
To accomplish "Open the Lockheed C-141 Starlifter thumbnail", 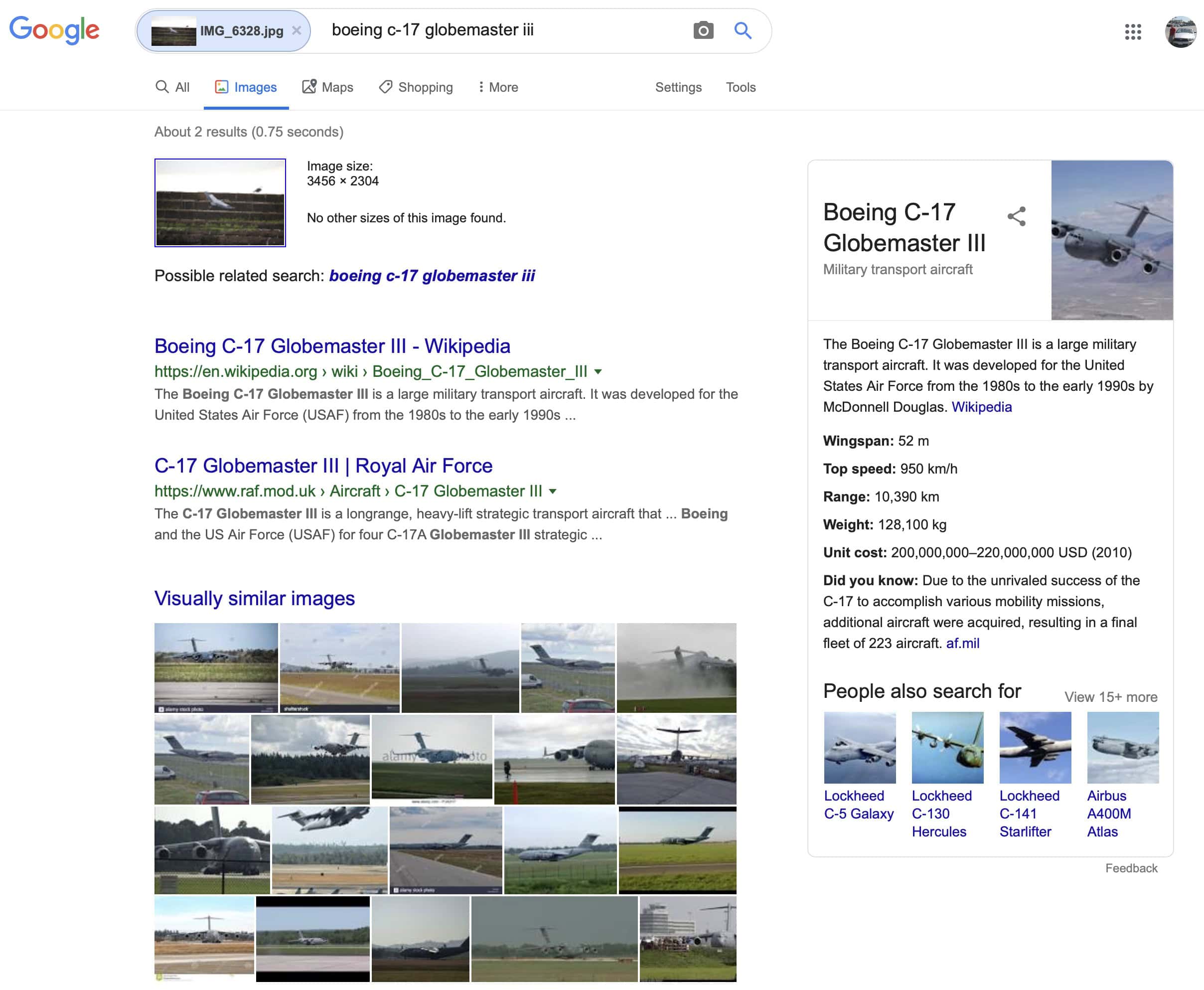I will [1035, 748].
